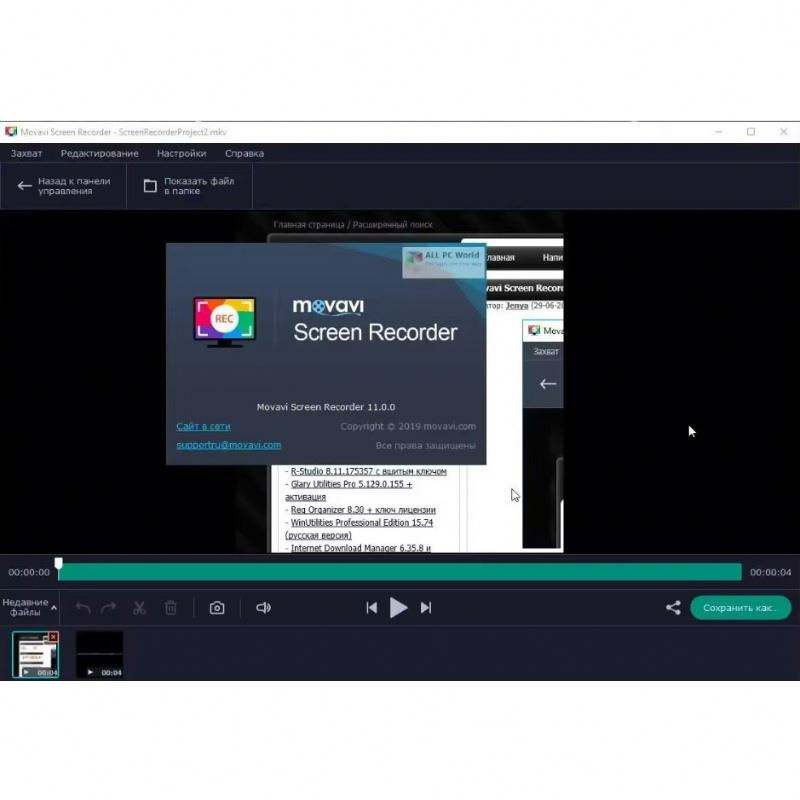The height and width of the screenshot is (800, 800).
Task: Click the REC monitor logo in About dialog
Action: [x=225, y=322]
